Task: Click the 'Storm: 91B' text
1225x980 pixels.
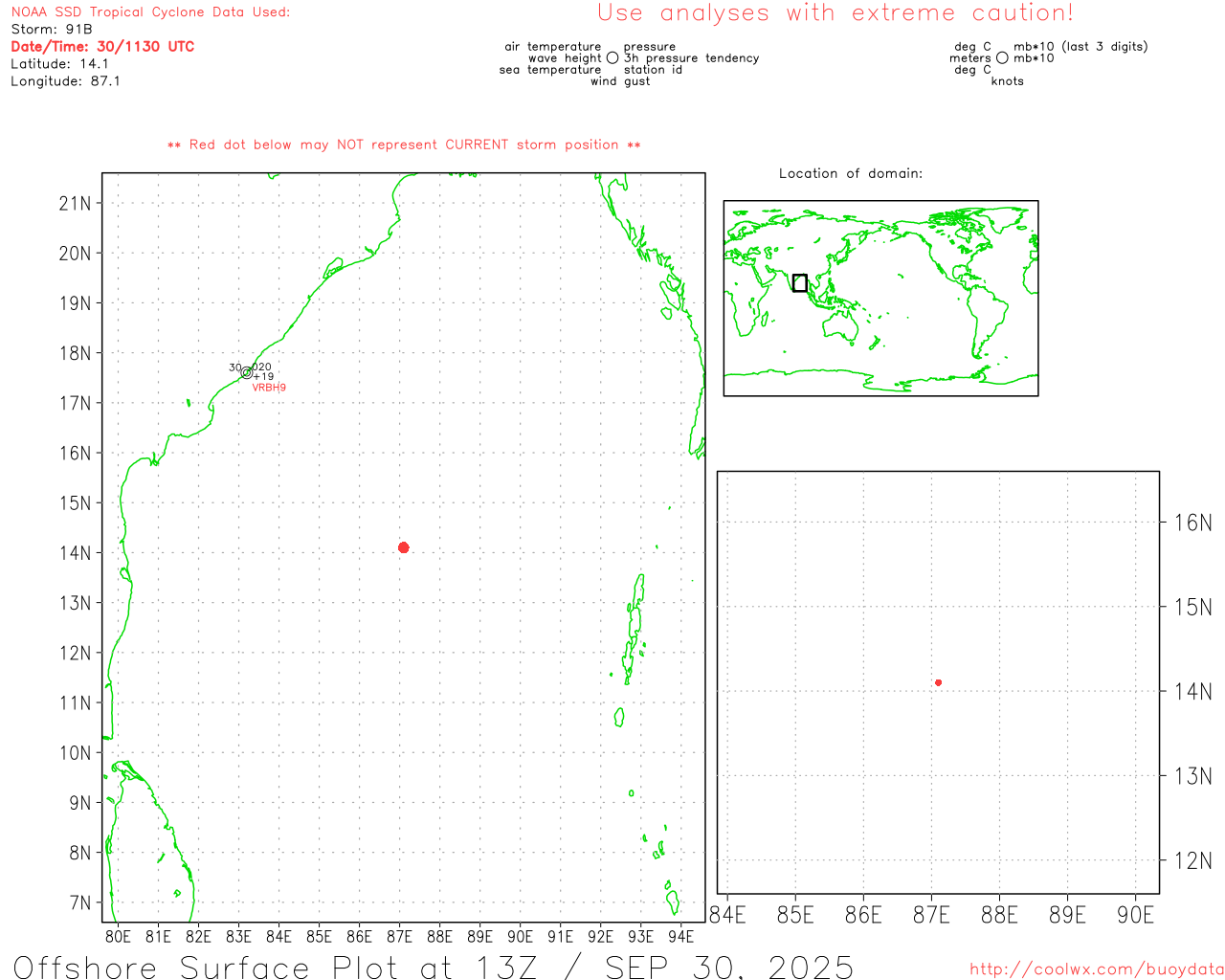Action: (52, 30)
